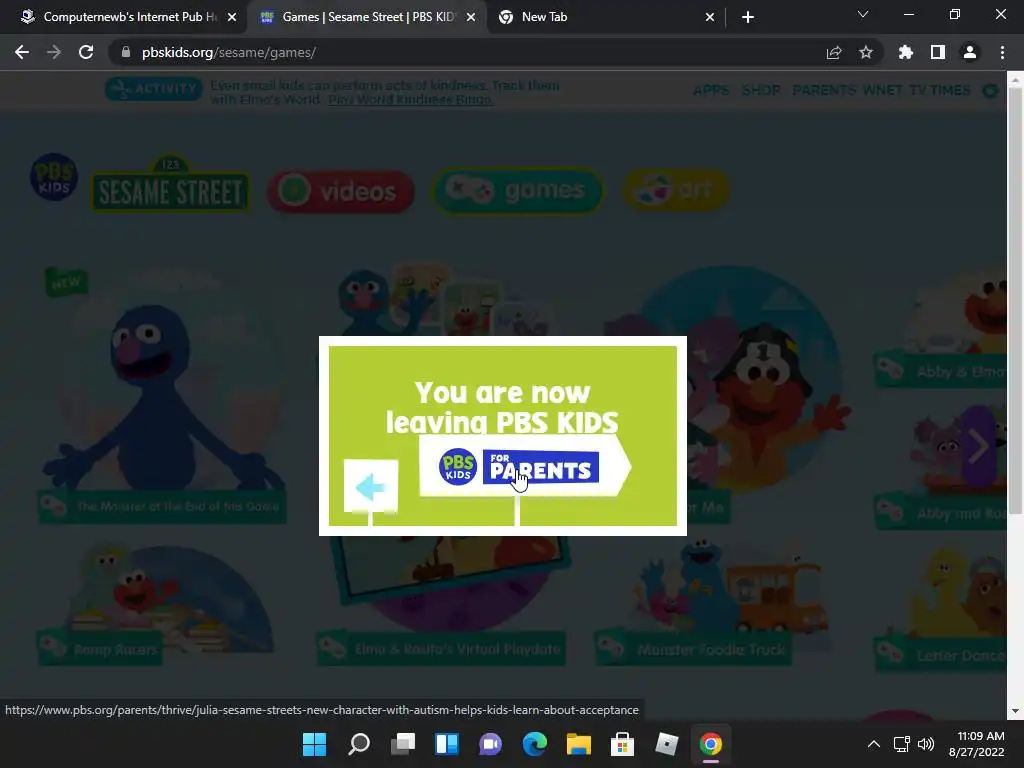Click the browser forward arrow
This screenshot has width=1024, height=768.
tap(54, 52)
